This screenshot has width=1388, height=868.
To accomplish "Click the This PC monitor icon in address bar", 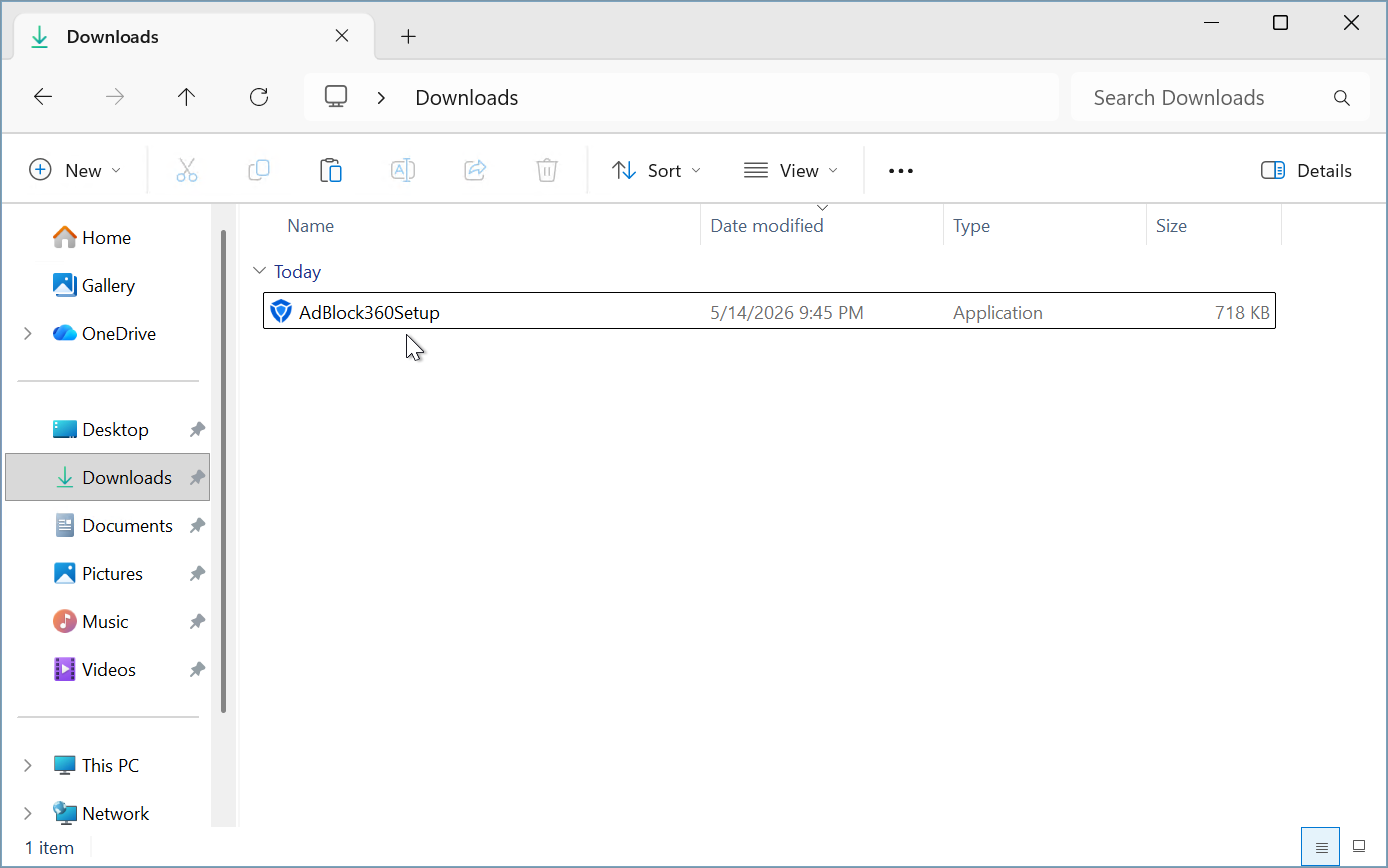I will pyautogui.click(x=336, y=97).
